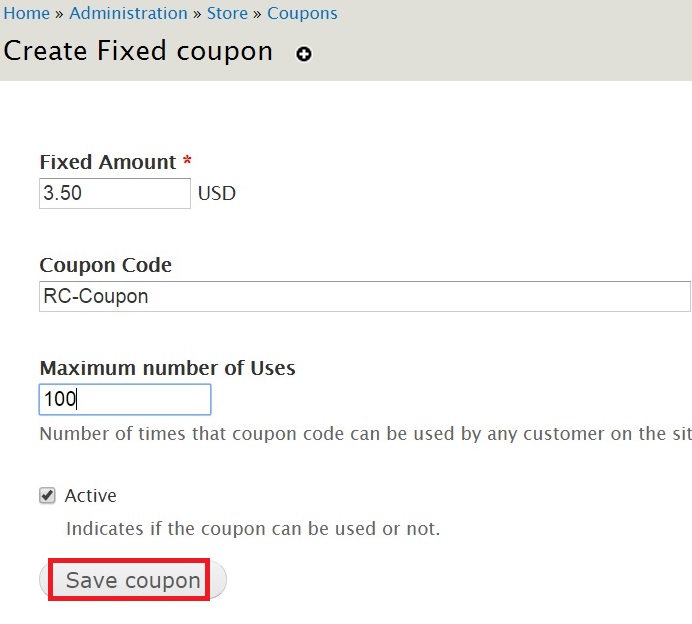Open the Administration breadcrumb link
The image size is (692, 624).
pyautogui.click(x=128, y=13)
